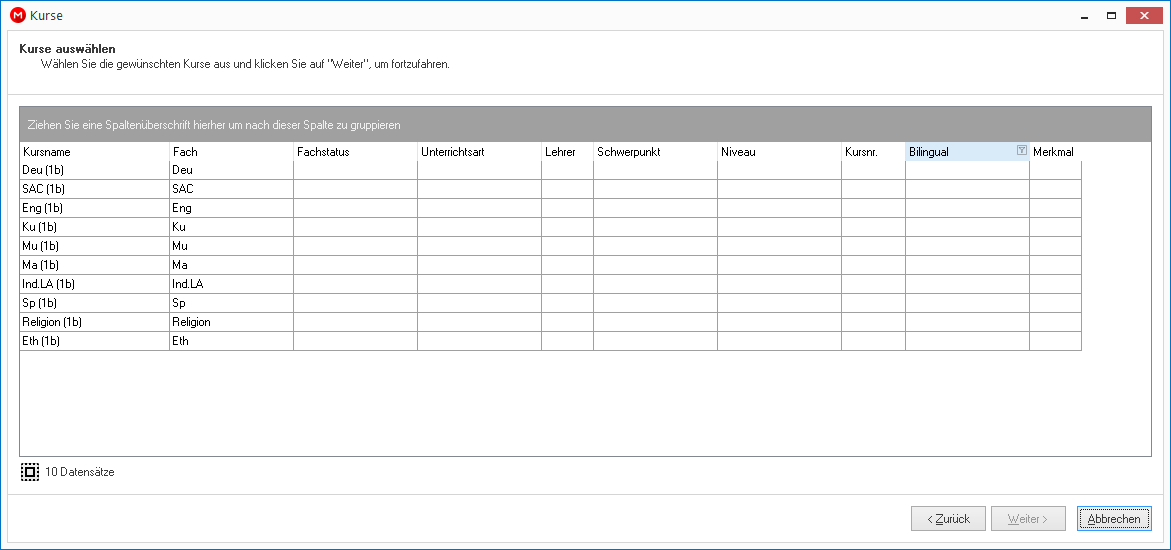The image size is (1171, 550).
Task: Click the Schwerpunkt column header
Action: click(x=656, y=152)
